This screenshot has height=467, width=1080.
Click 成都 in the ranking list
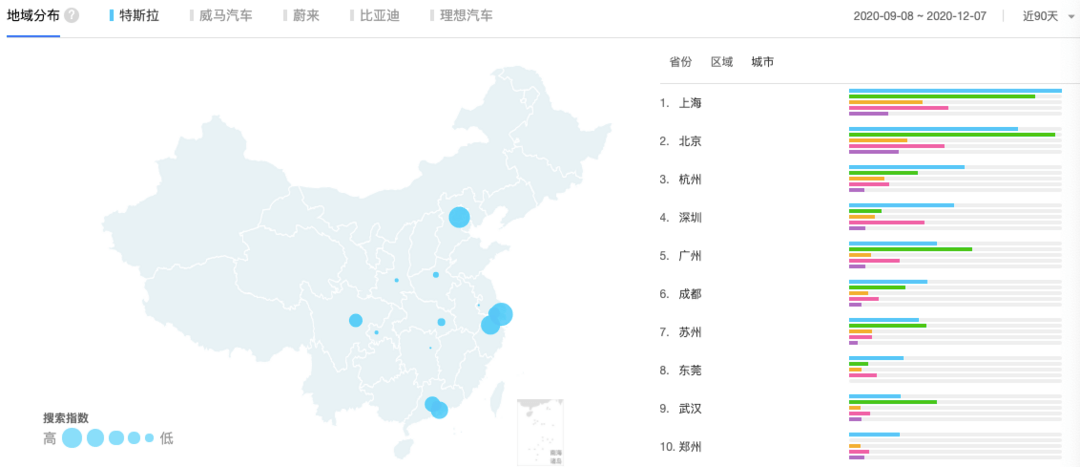[690, 294]
